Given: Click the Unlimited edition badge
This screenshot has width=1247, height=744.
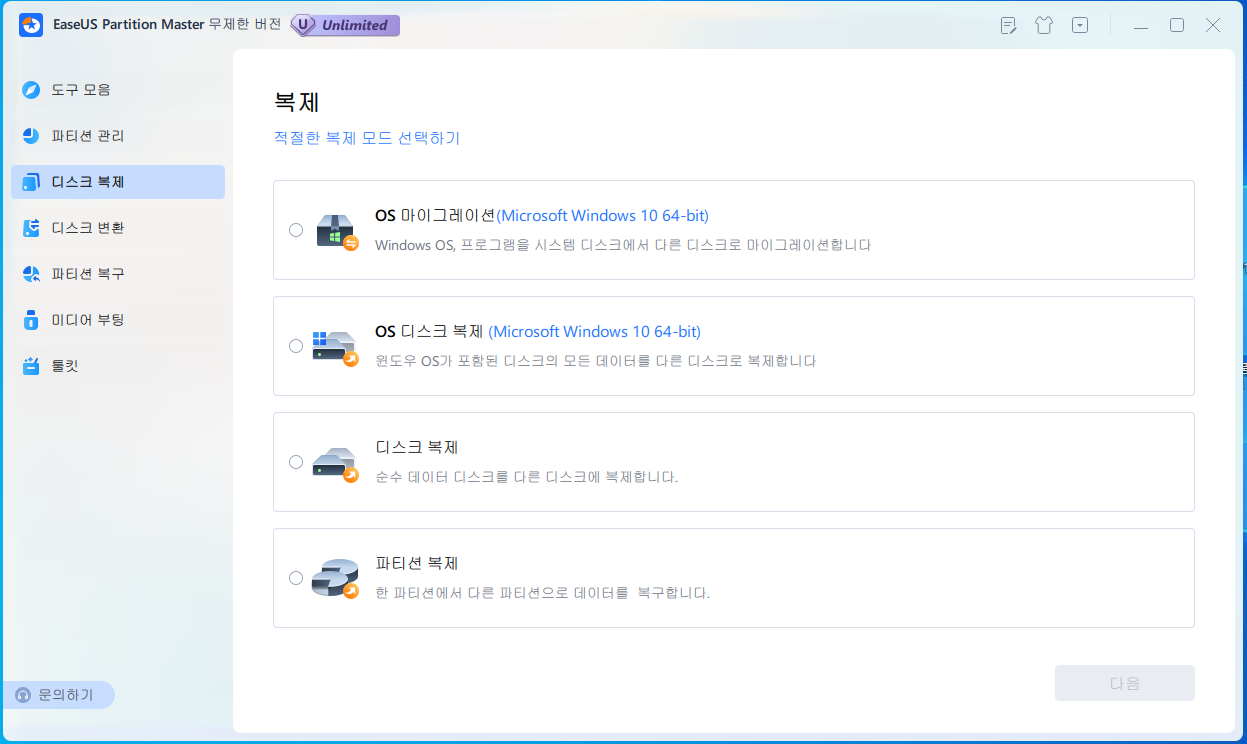Looking at the screenshot, I should [345, 25].
